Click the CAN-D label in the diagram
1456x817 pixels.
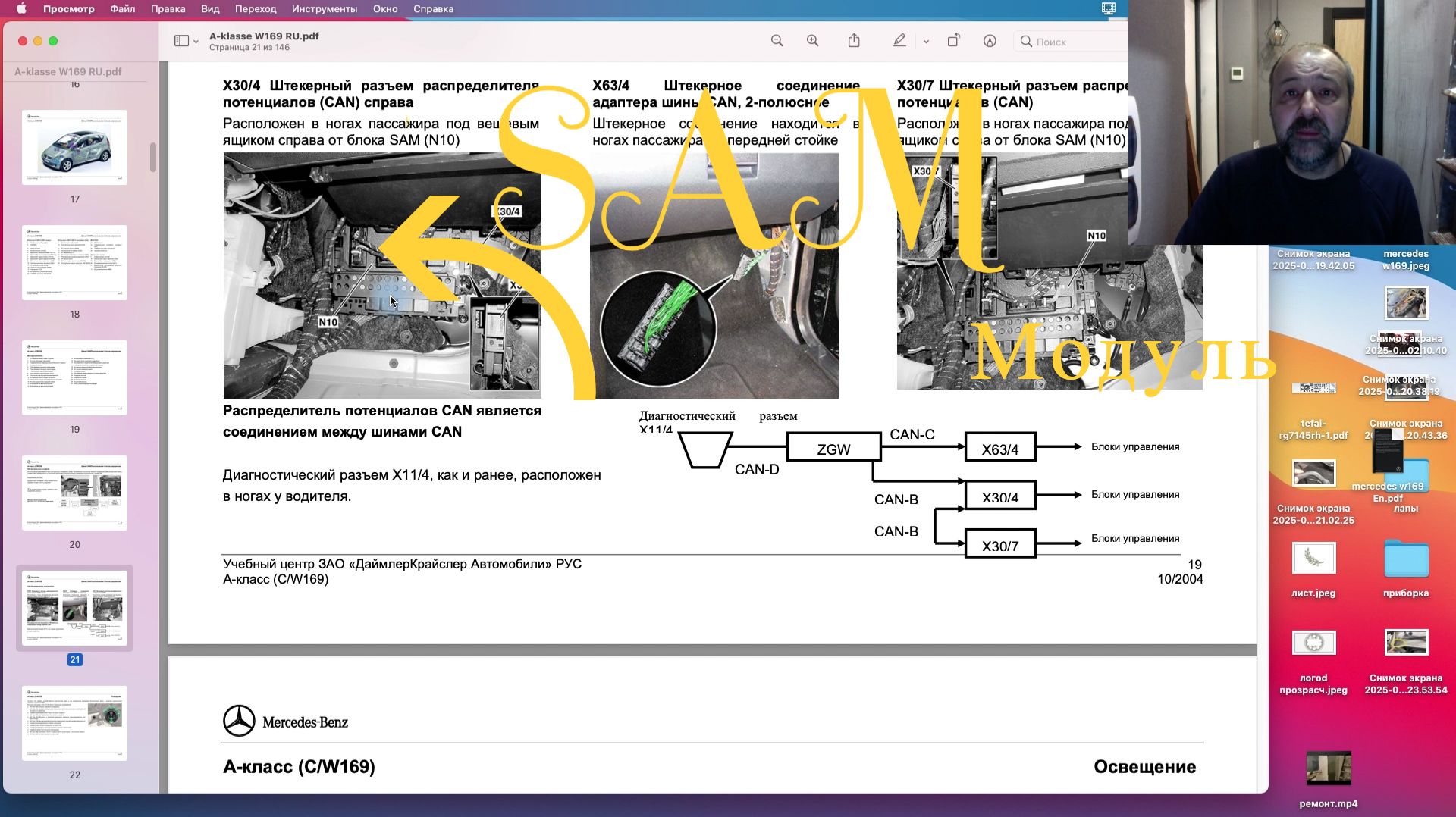point(757,469)
